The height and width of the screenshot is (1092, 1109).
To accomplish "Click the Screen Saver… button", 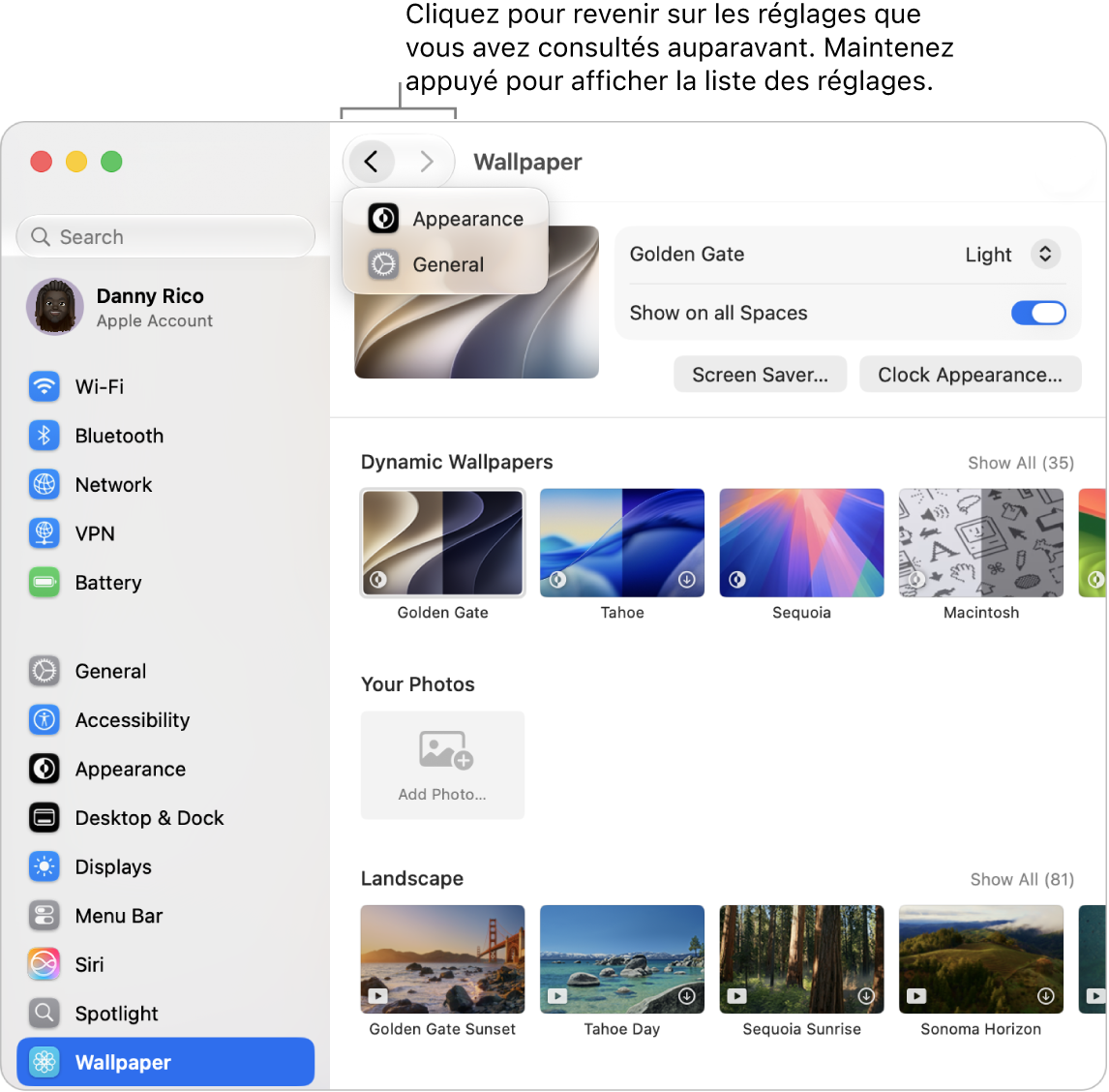I will pos(760,375).
